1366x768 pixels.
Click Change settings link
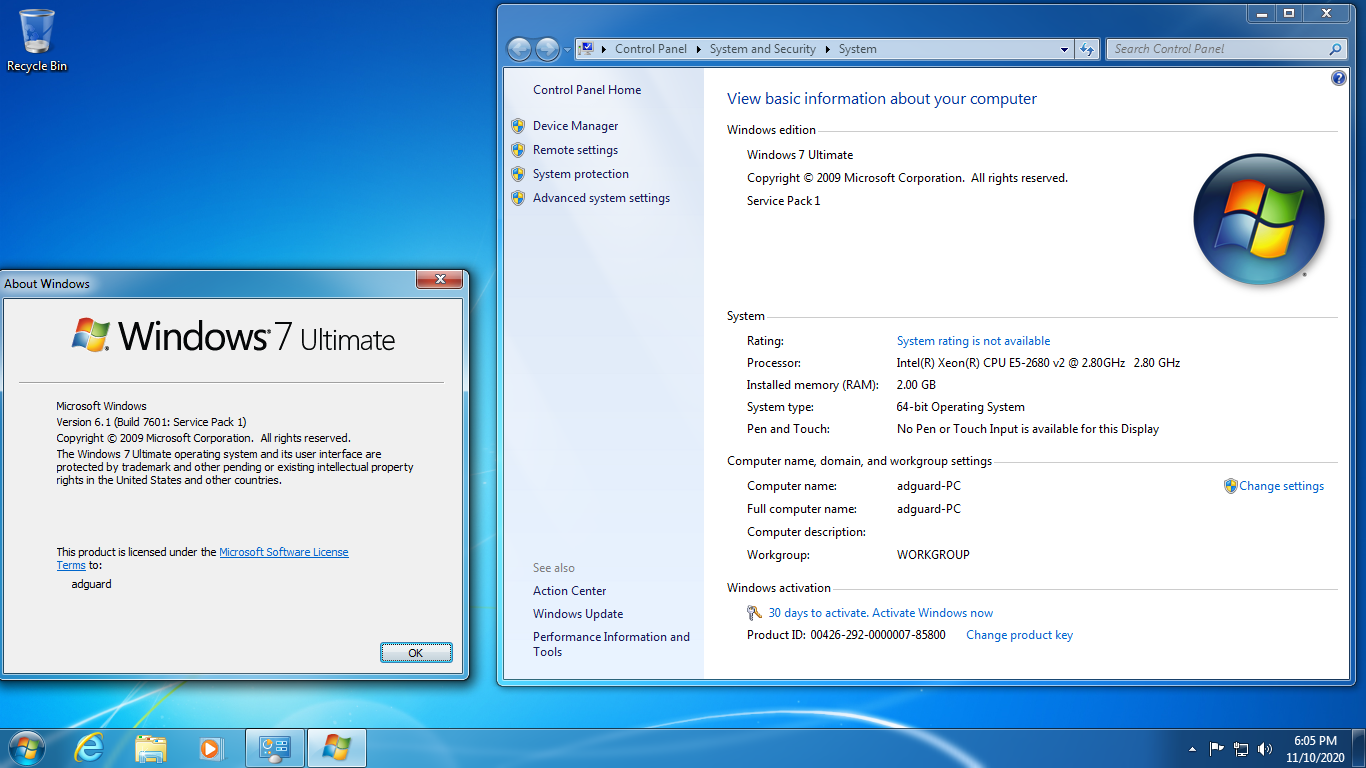(1281, 486)
